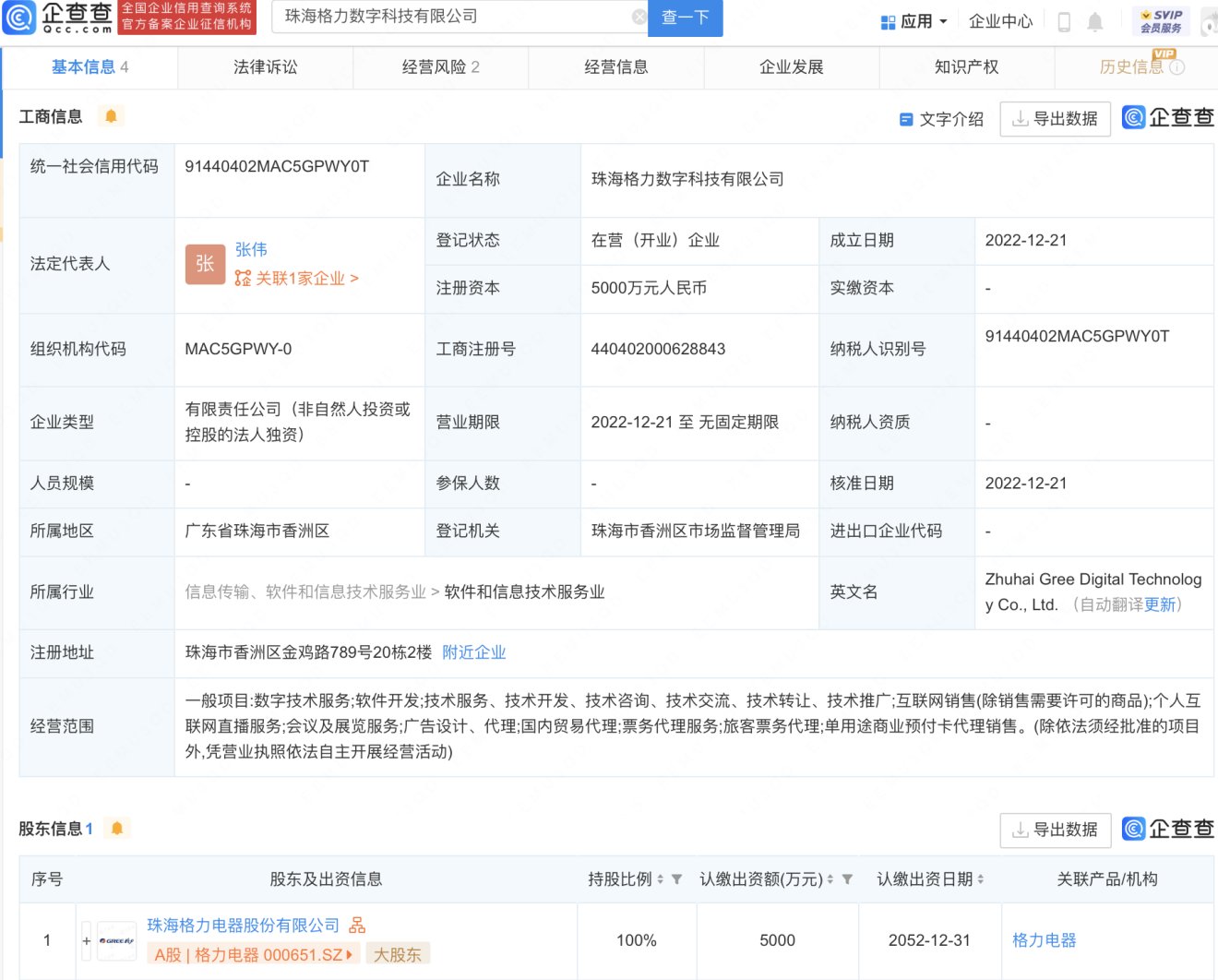
Task: Click the 企查查 logo in the header
Action: [58, 17]
